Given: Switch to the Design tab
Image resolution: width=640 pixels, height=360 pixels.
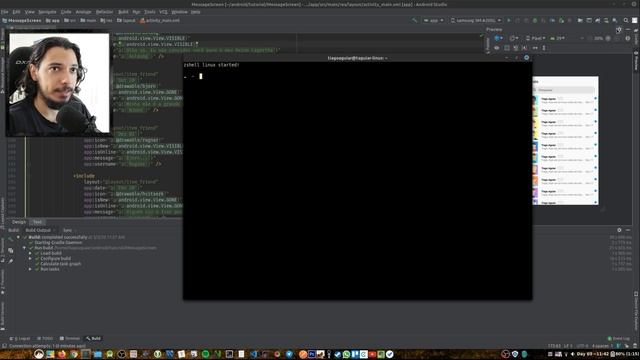Looking at the screenshot, I should pyautogui.click(x=19, y=222).
